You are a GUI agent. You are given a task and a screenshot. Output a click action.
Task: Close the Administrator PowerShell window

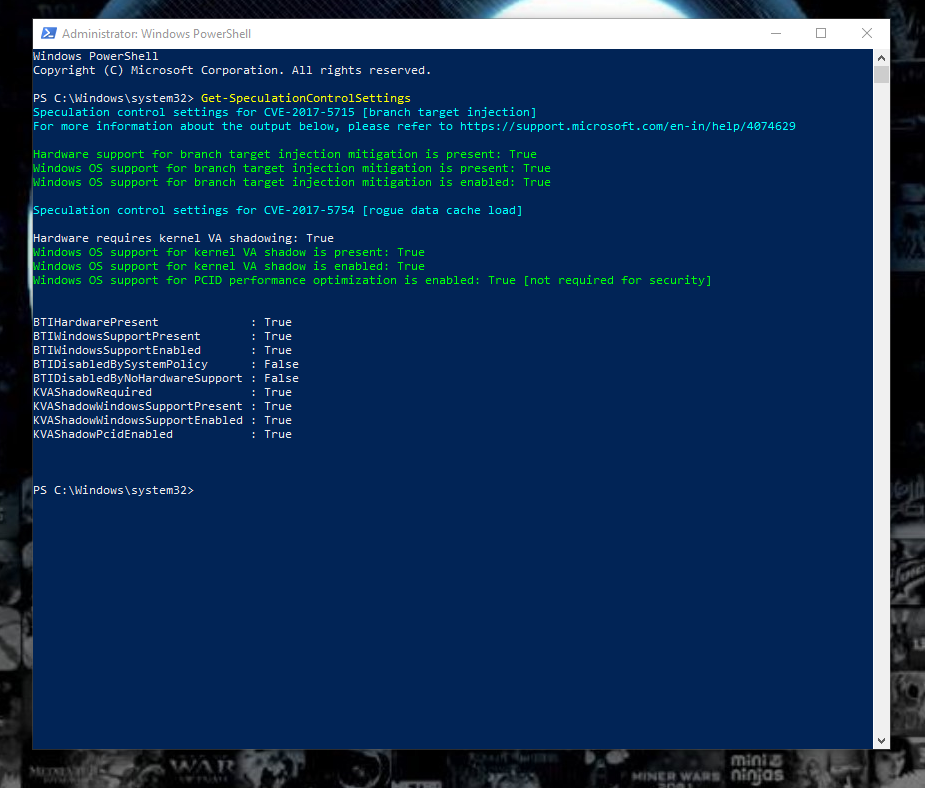point(866,34)
